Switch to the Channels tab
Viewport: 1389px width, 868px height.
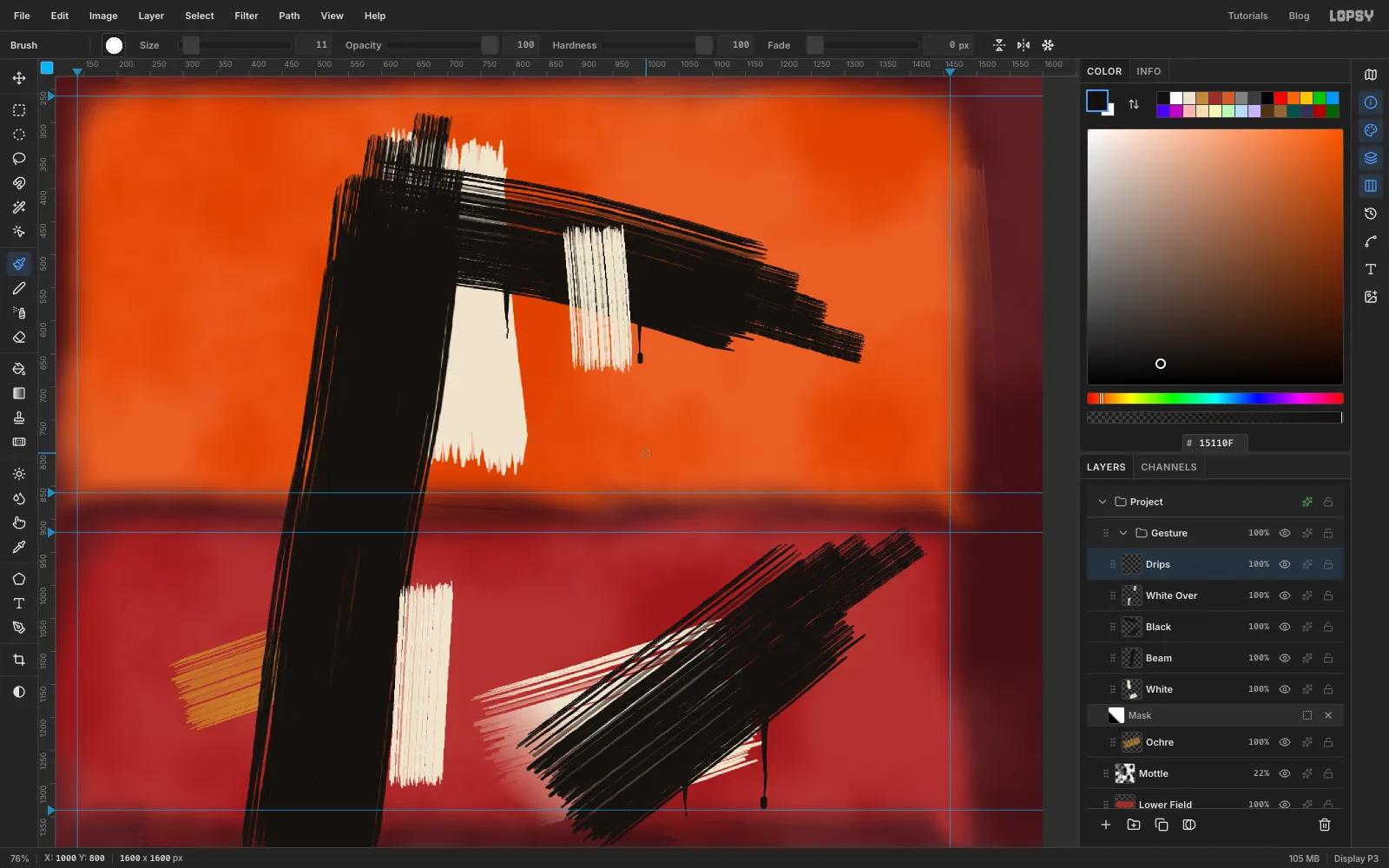point(1168,467)
